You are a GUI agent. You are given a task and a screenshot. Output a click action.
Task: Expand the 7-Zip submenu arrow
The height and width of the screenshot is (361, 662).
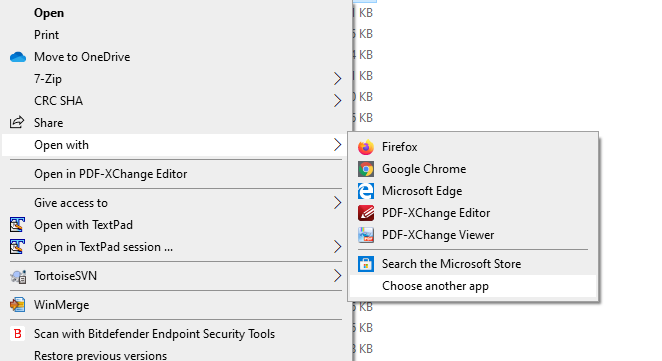337,79
